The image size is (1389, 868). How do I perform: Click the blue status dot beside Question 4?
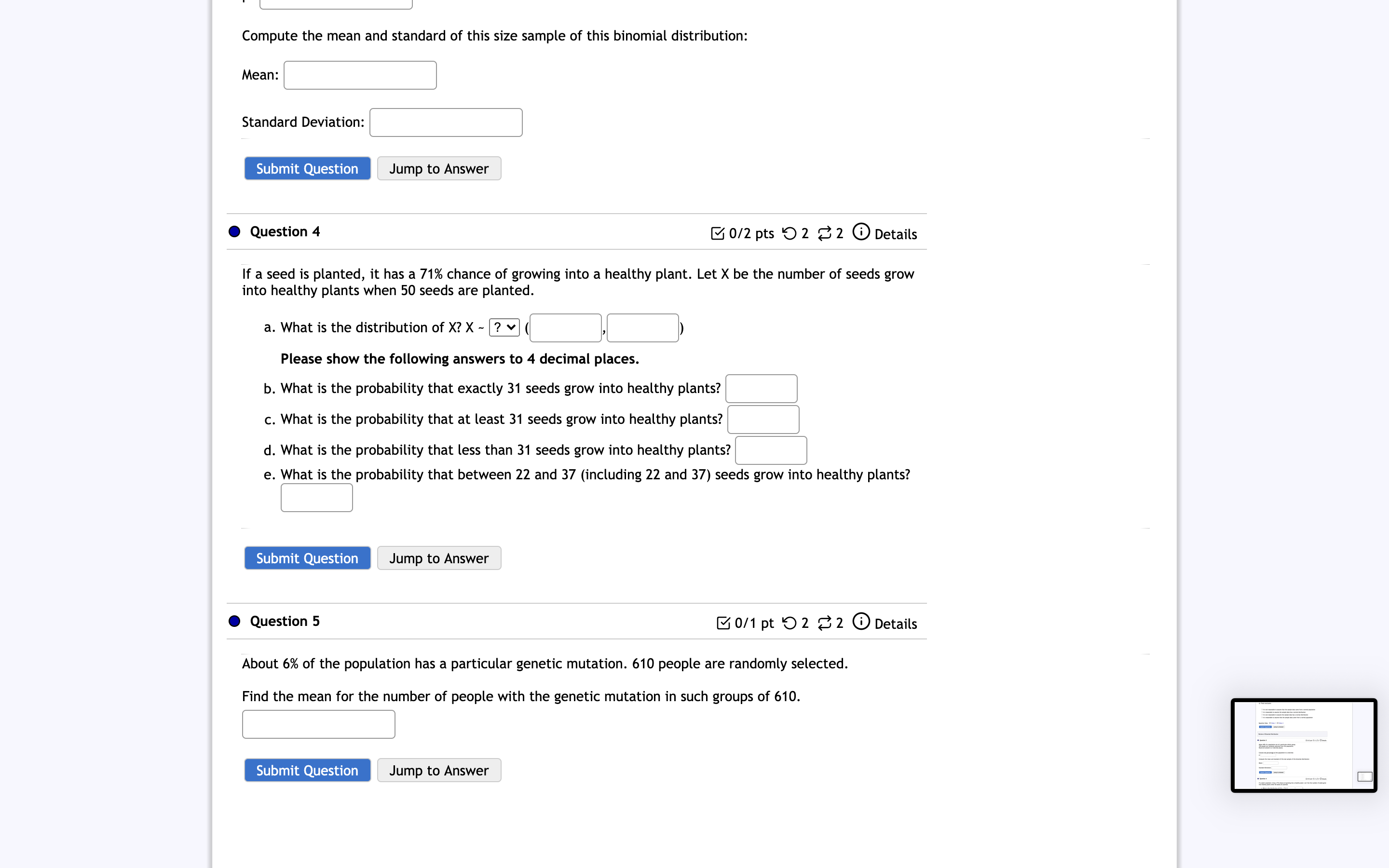(x=234, y=231)
